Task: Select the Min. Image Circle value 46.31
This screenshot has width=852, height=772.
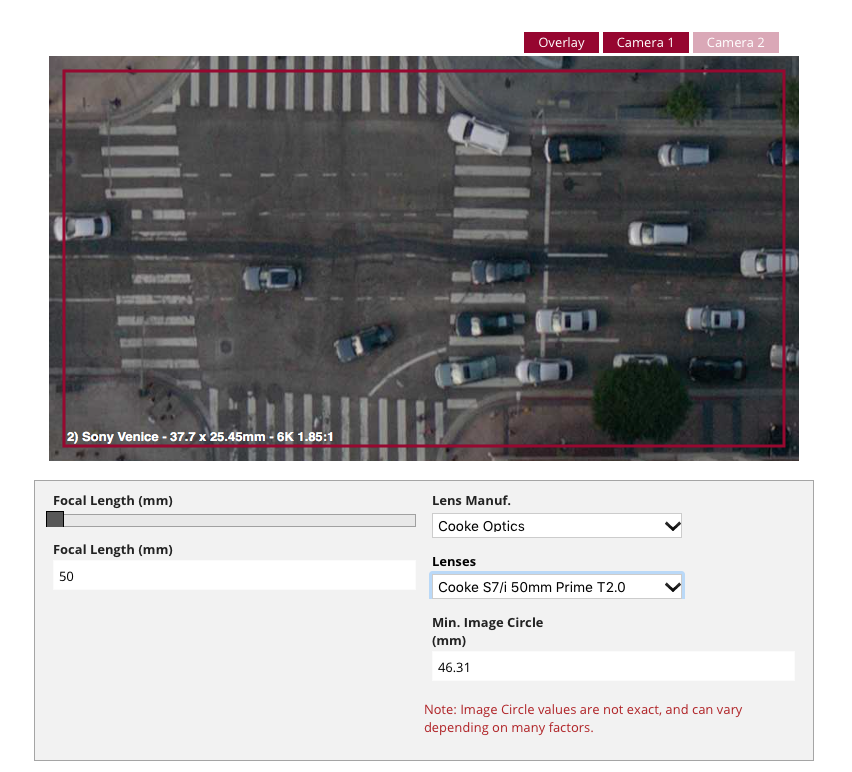Action: tap(613, 666)
